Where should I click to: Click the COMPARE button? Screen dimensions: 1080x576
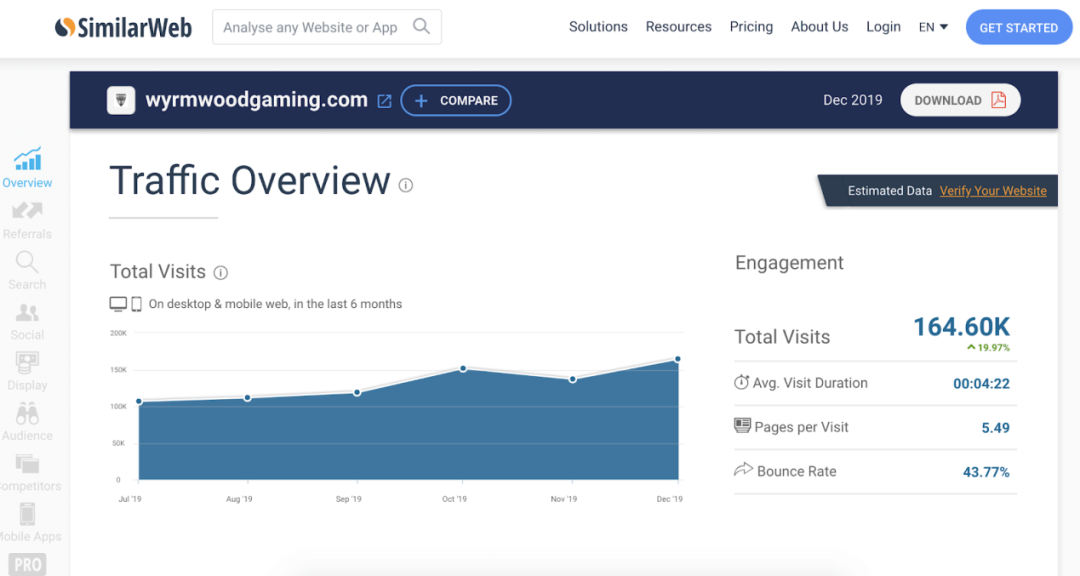(456, 101)
